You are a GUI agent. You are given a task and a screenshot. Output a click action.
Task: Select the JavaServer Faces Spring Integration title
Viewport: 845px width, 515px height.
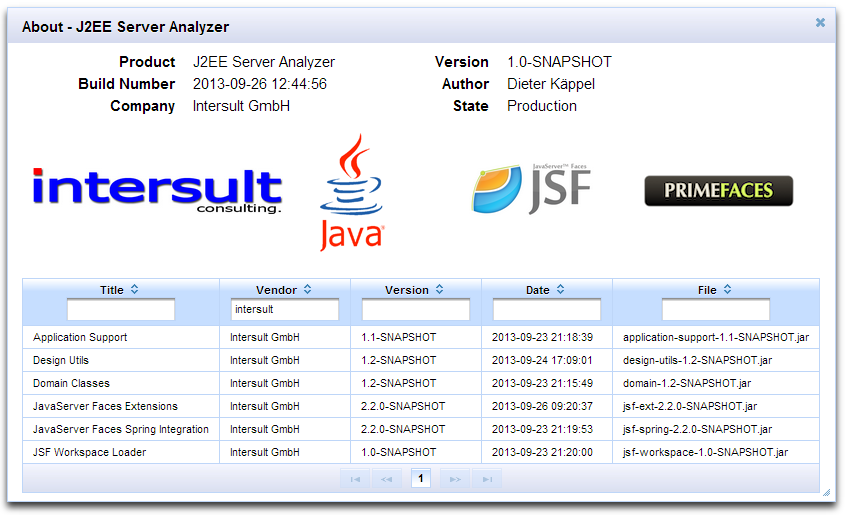tap(121, 429)
